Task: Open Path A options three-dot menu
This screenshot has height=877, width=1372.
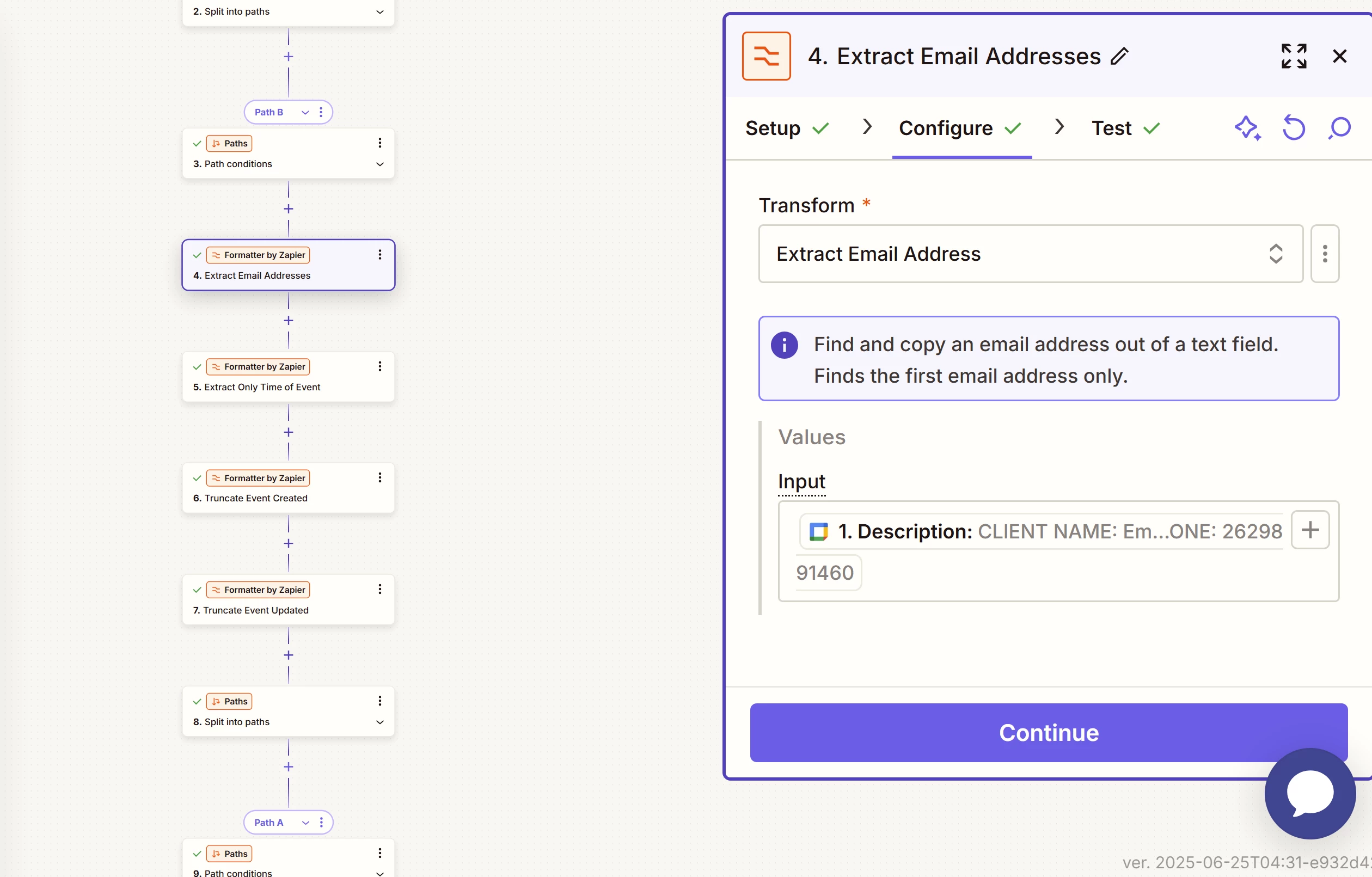Action: pos(321,823)
